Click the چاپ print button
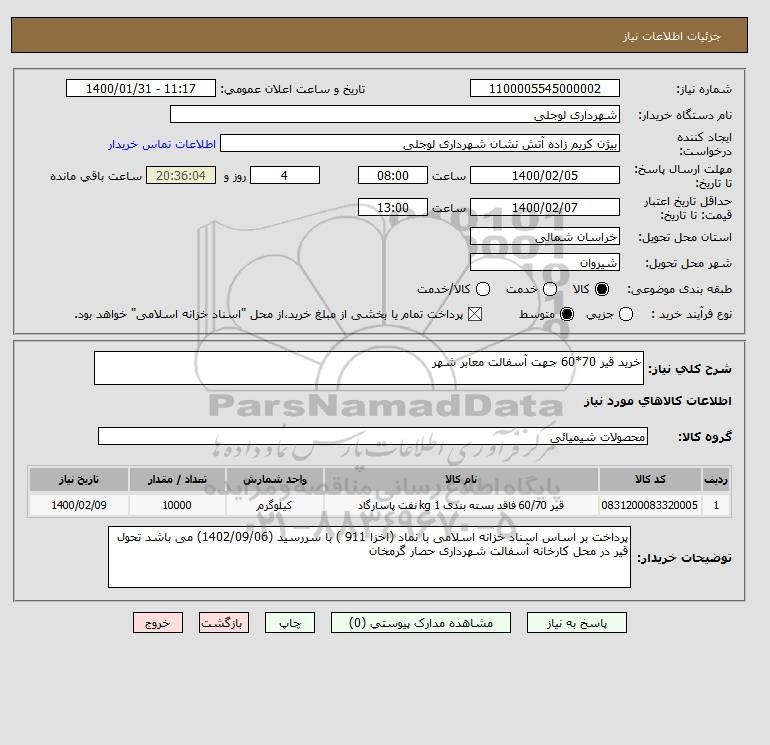Screen dimensions: 770x745 [x=290, y=622]
